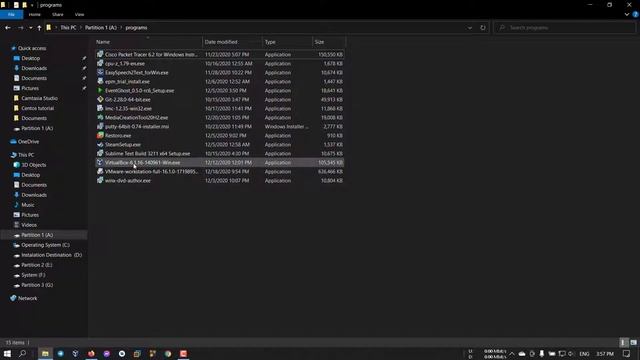This screenshot has height=360, width=640.
Task: Select the Restoro.exe file icon
Action: 100,135
